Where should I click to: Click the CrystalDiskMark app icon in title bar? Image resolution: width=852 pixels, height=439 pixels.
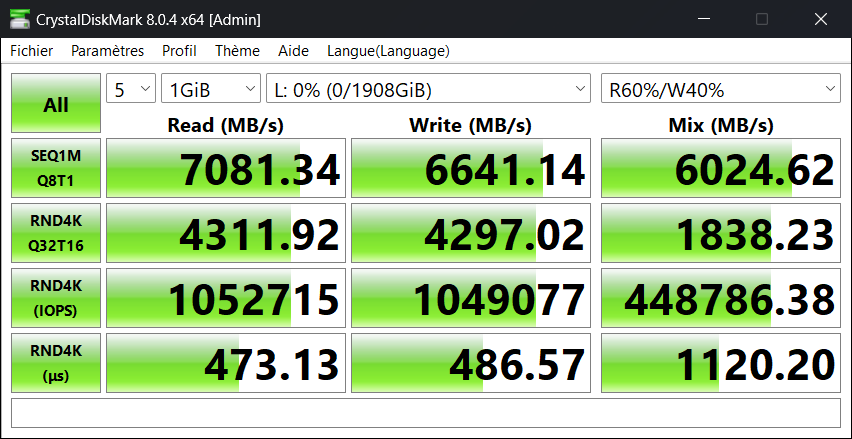pyautogui.click(x=18, y=19)
